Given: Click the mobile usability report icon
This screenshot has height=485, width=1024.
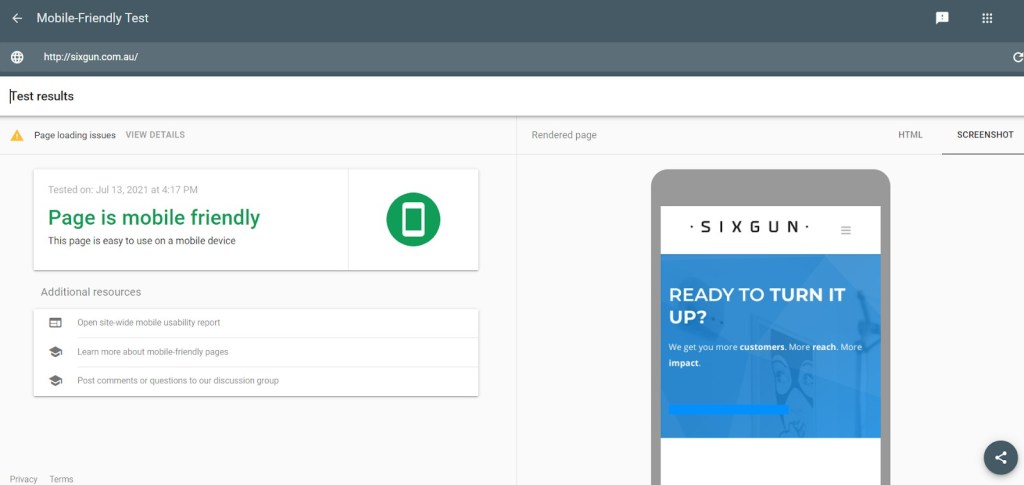Looking at the screenshot, I should 56,323.
